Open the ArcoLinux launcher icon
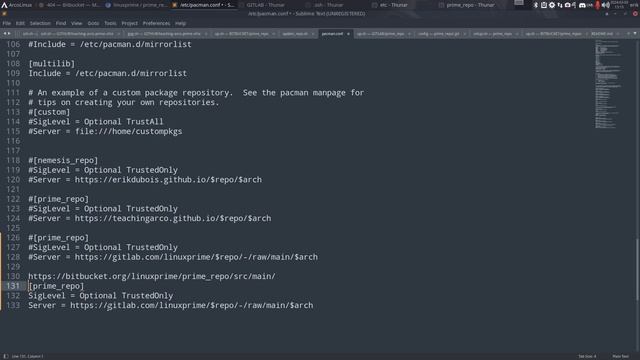 click(x=16, y=5)
